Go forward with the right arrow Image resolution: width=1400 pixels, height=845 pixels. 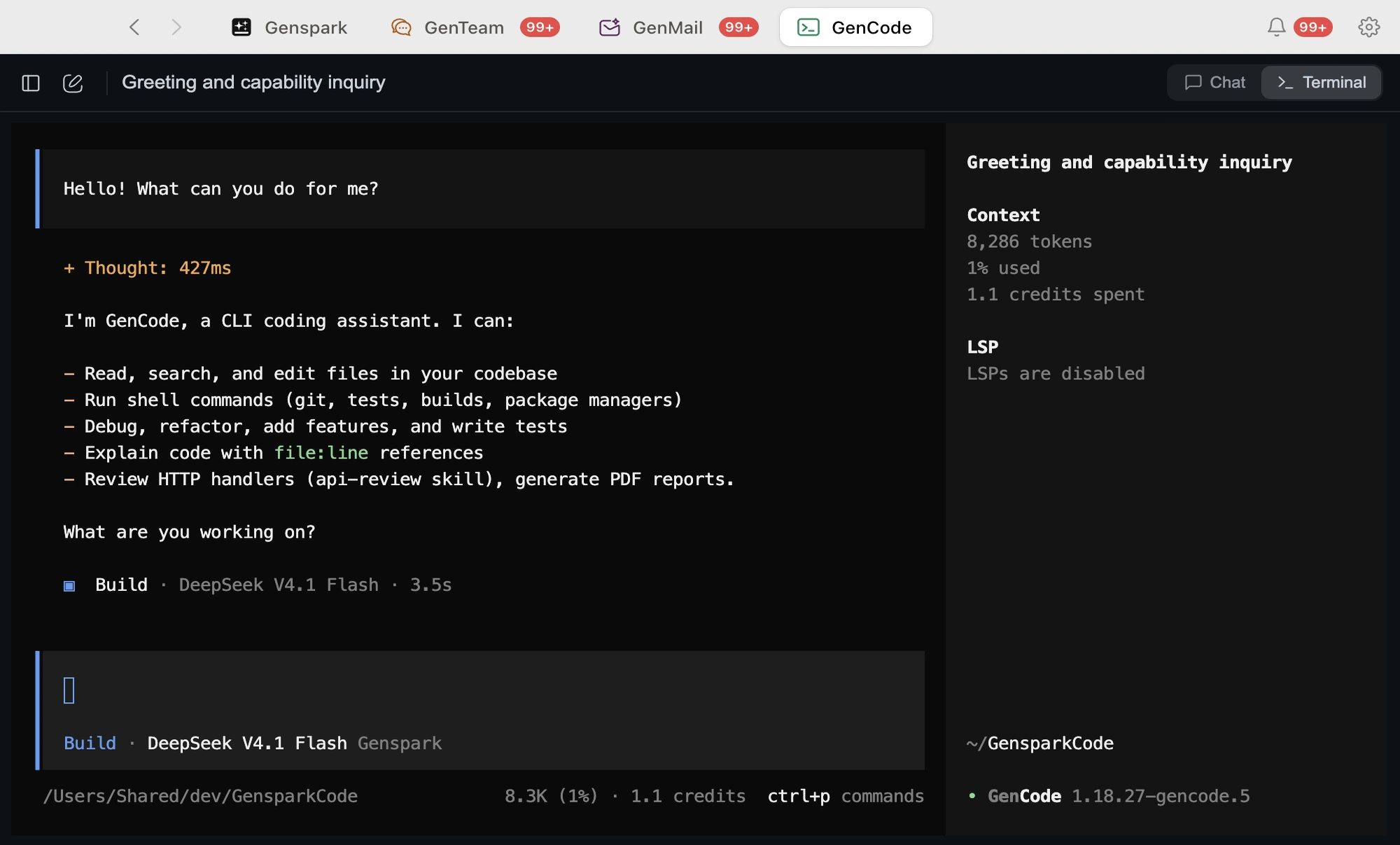[176, 27]
